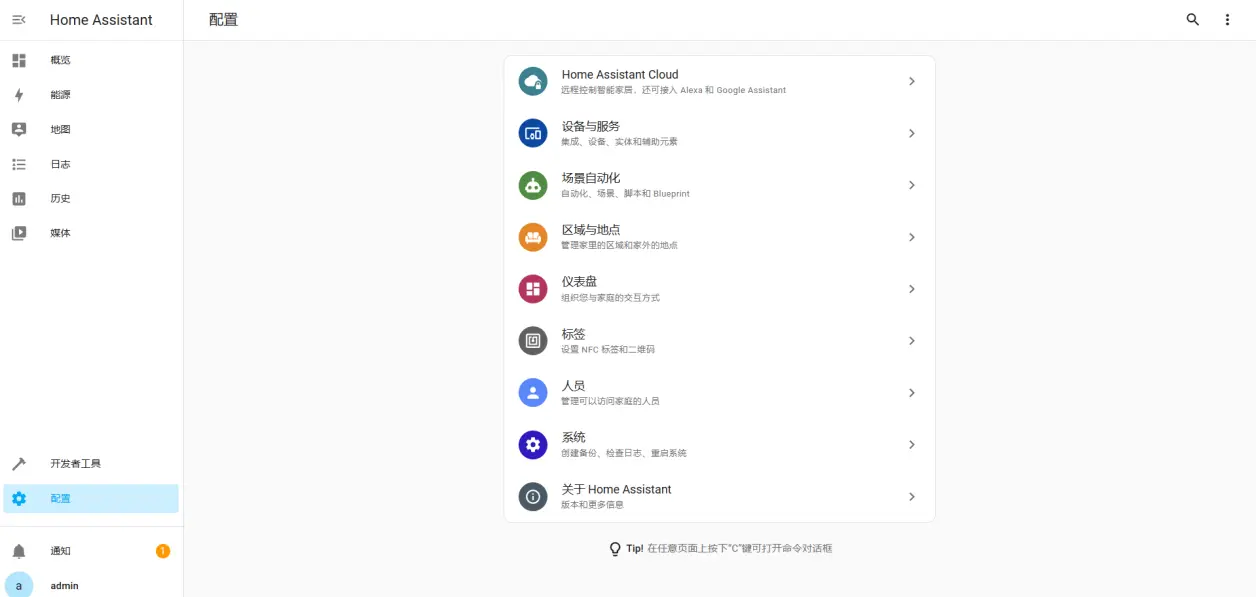Screen dimensions: 1256x597
Task: Click the 人员 person icon
Action: (533, 393)
